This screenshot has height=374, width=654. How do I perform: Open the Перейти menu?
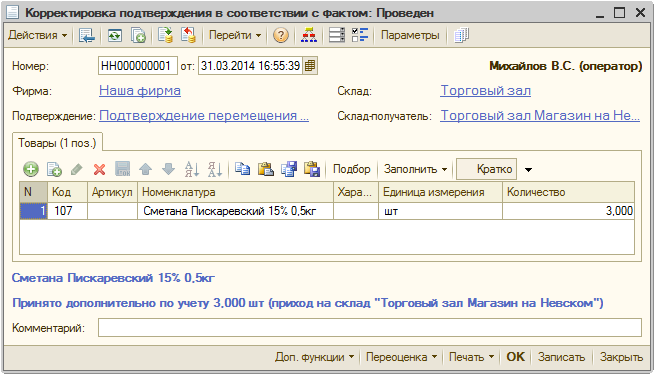tap(235, 35)
